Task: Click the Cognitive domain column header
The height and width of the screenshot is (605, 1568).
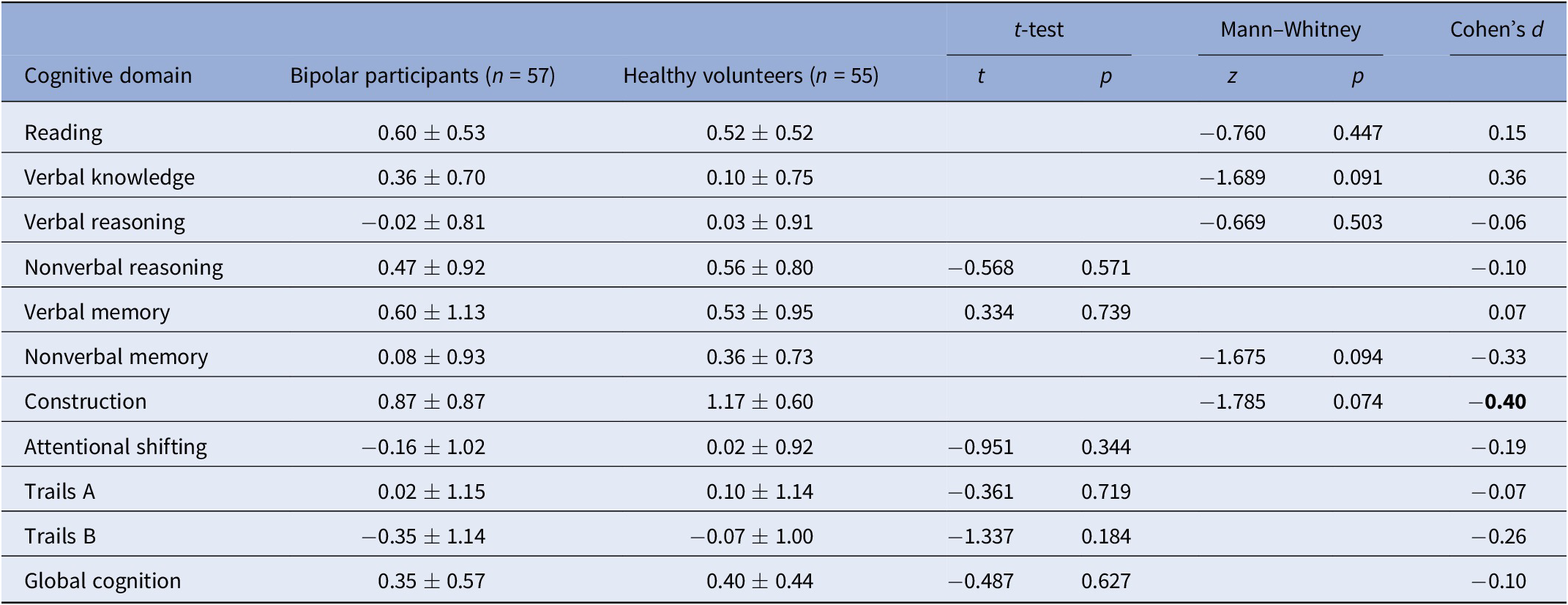Action: (x=108, y=75)
